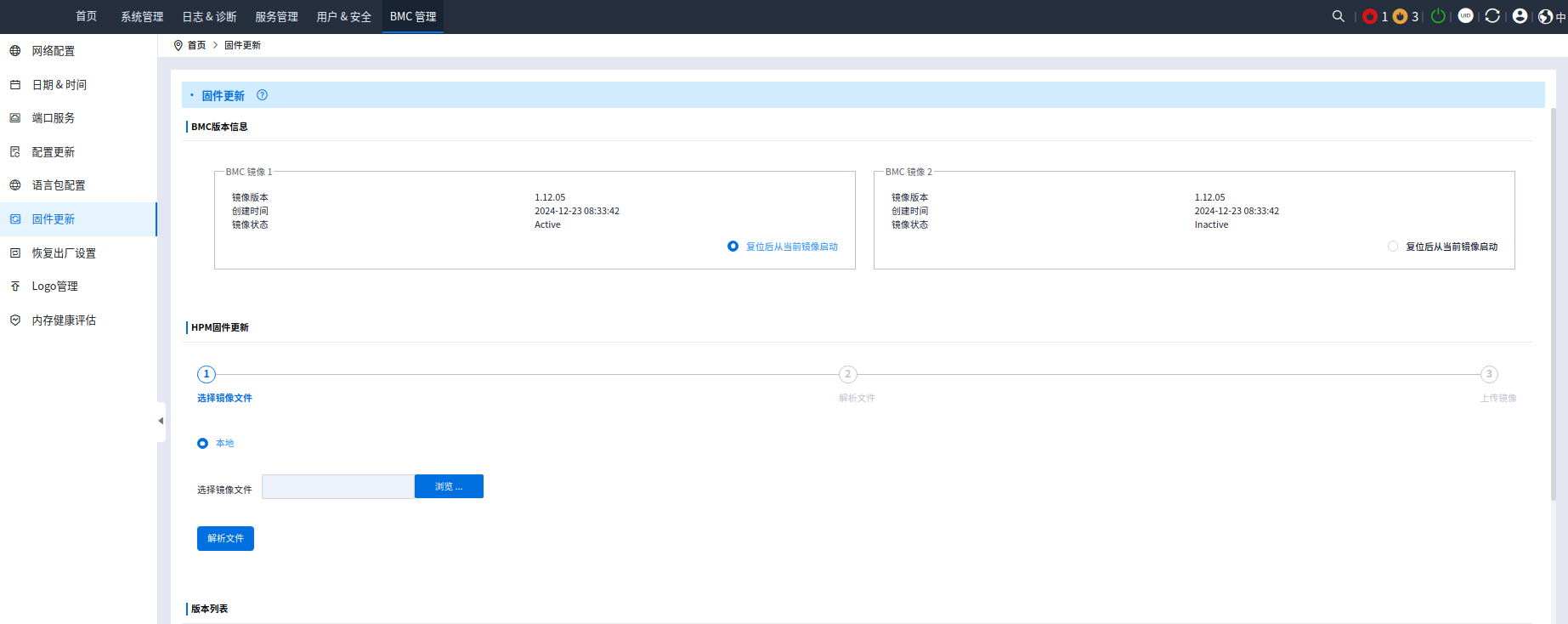Click the refresh icon in header

[1492, 16]
